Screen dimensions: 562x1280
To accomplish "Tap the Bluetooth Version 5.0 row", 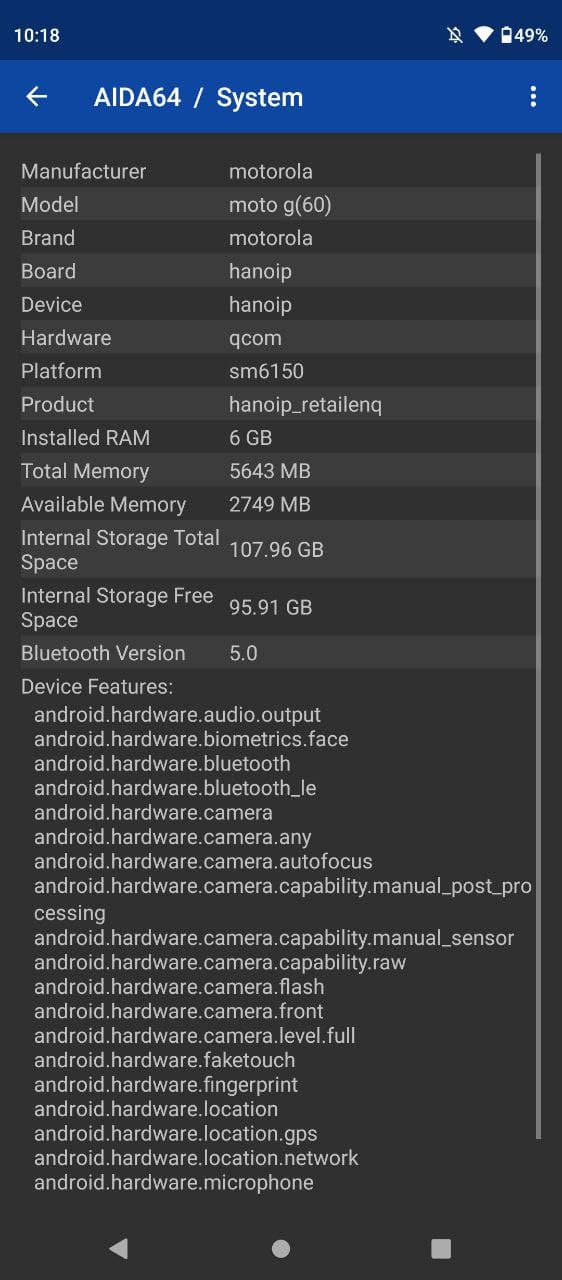I will point(279,653).
